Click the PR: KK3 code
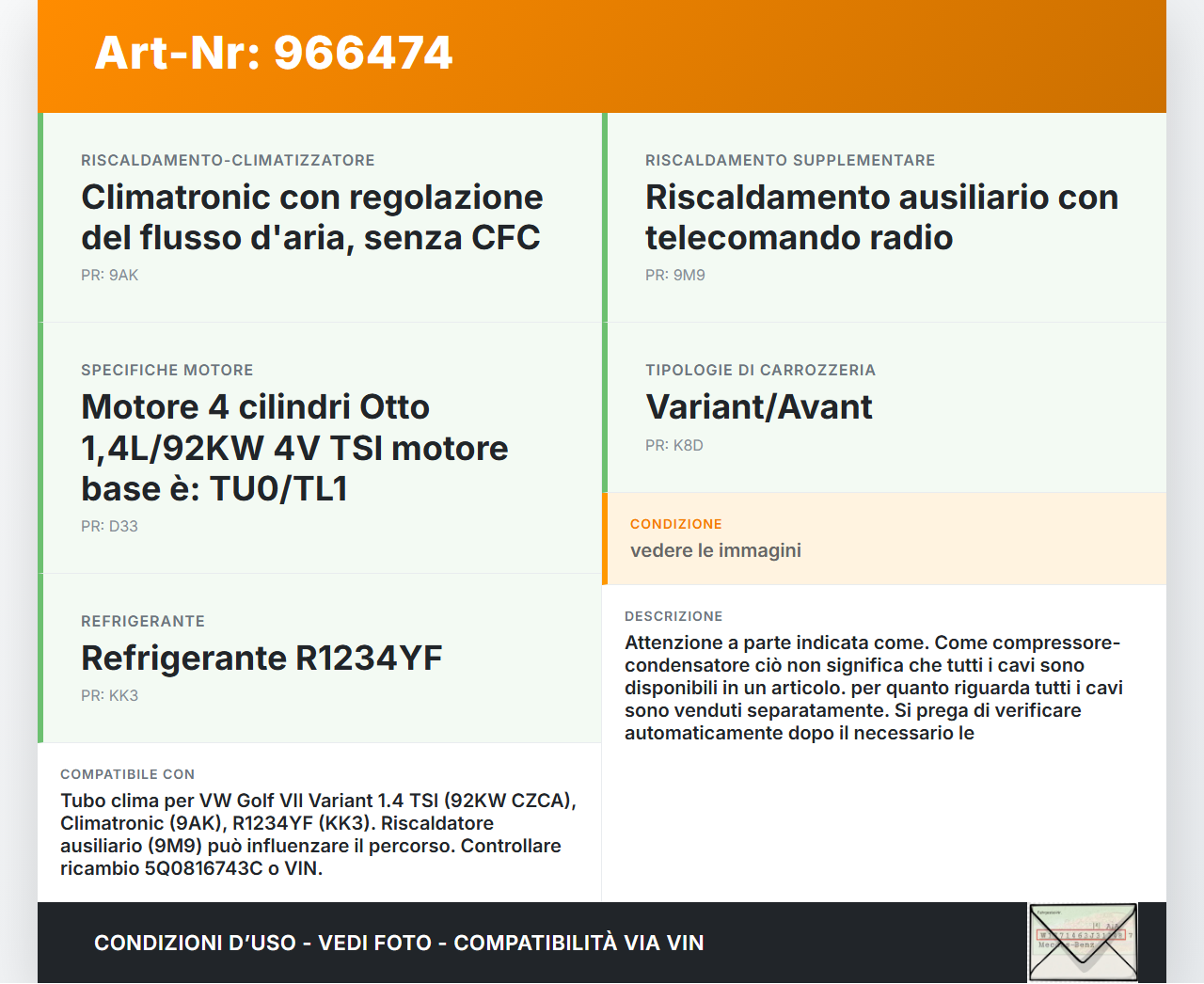 pyautogui.click(x=109, y=695)
